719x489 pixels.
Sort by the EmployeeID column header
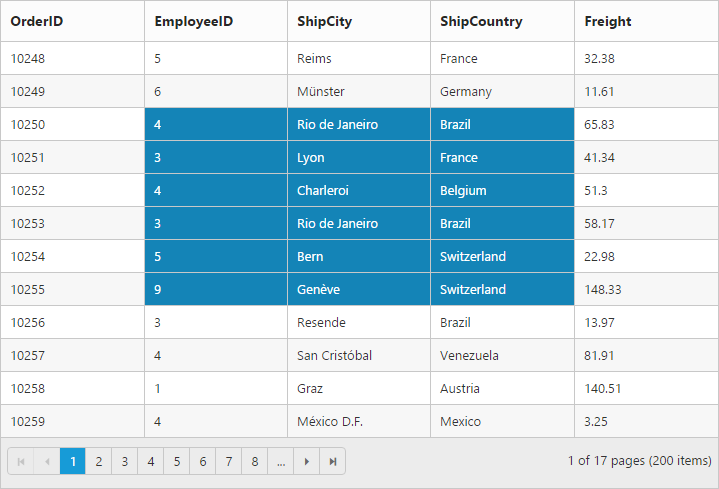click(x=194, y=21)
